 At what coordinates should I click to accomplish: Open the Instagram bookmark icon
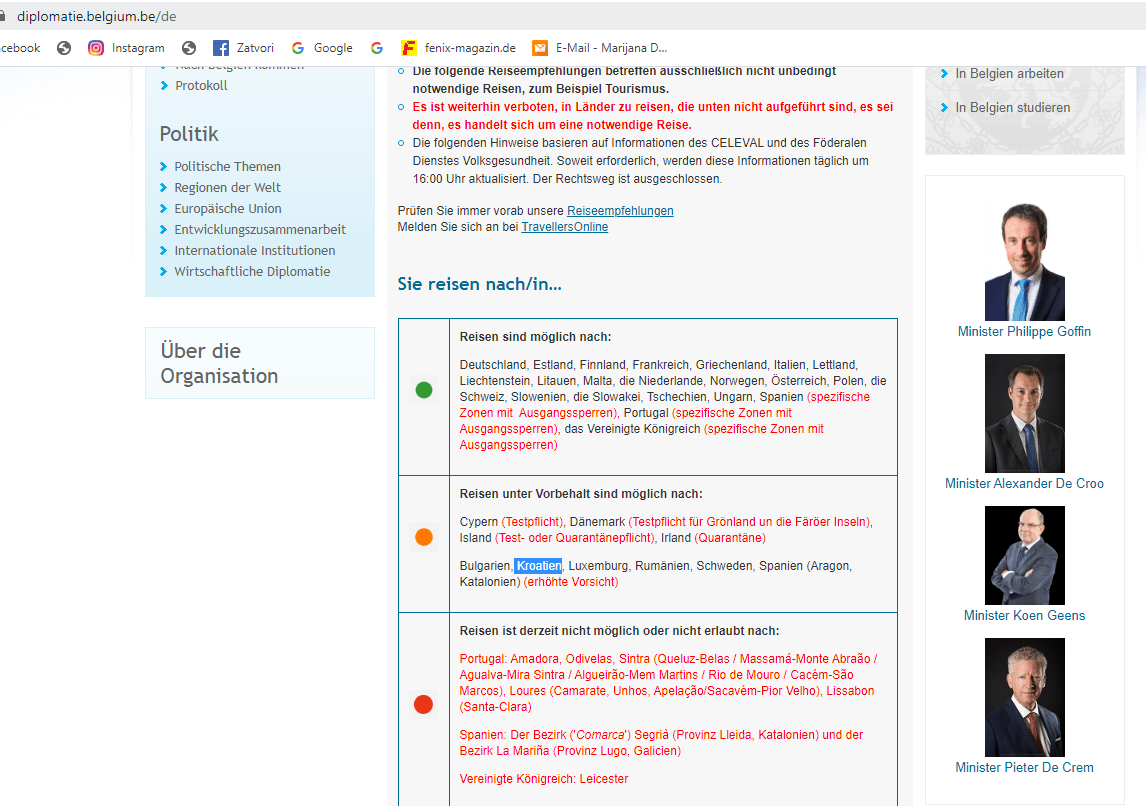pos(96,48)
